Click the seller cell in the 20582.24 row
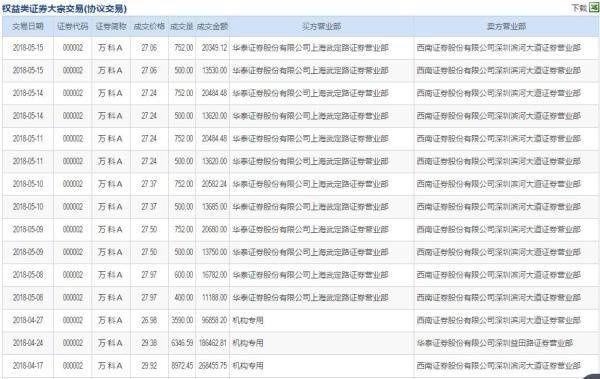The image size is (600, 379). click(499, 184)
